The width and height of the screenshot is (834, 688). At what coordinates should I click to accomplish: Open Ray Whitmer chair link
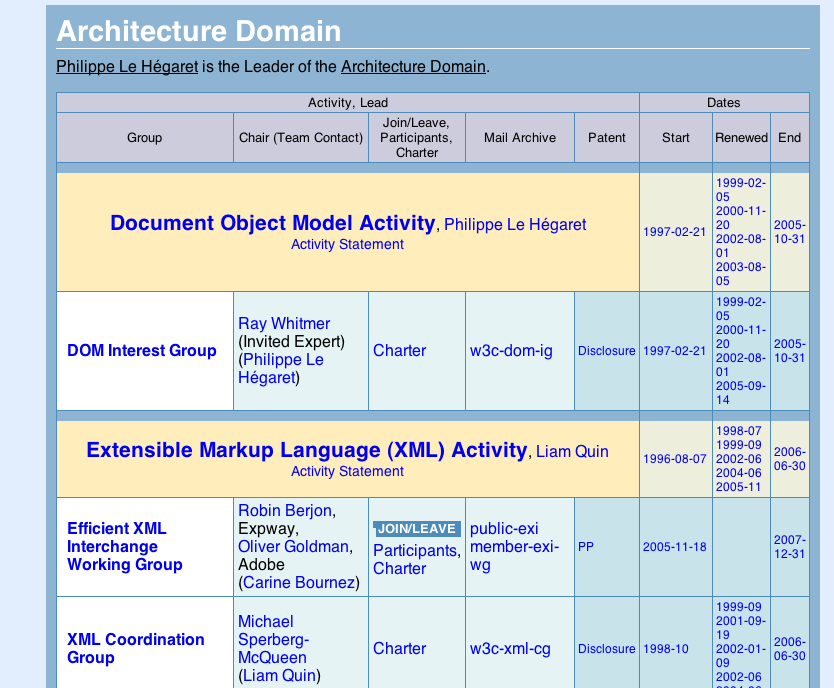click(284, 323)
